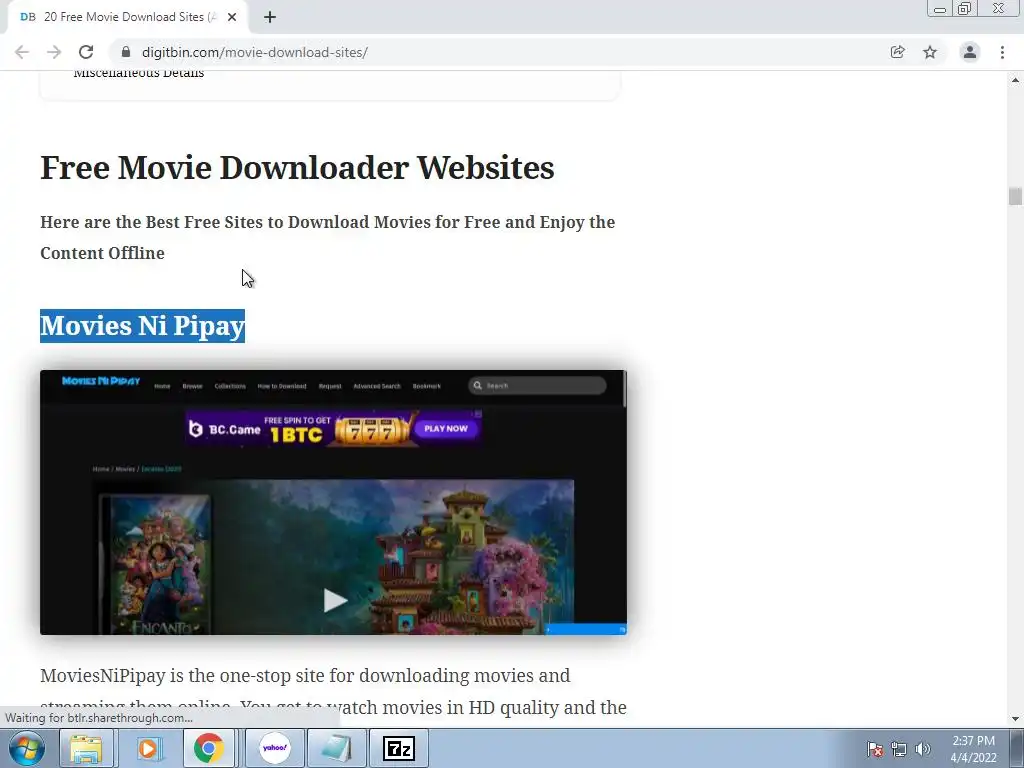Click 'Advanced Search' in the screenshot nav
The width and height of the screenshot is (1024, 768).
[x=377, y=386]
